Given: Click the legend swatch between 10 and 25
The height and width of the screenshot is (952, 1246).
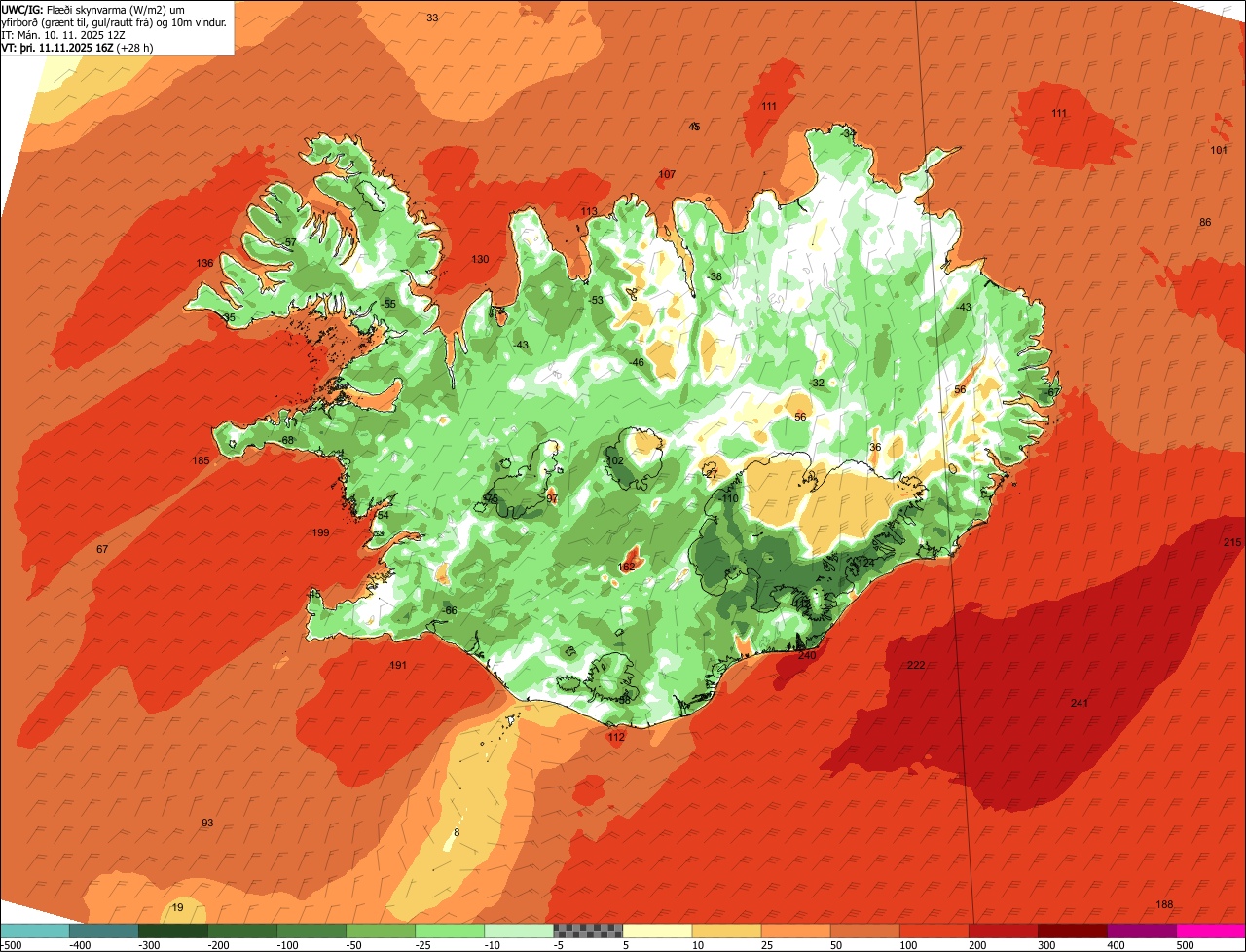Looking at the screenshot, I should (725, 931).
